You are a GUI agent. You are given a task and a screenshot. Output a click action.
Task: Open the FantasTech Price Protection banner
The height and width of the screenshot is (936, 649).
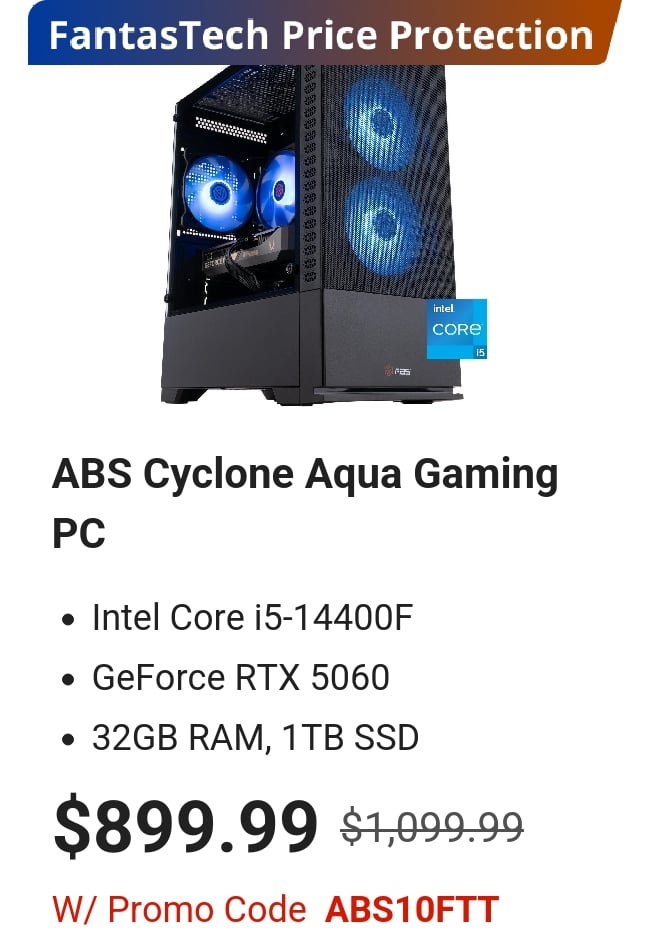click(323, 33)
